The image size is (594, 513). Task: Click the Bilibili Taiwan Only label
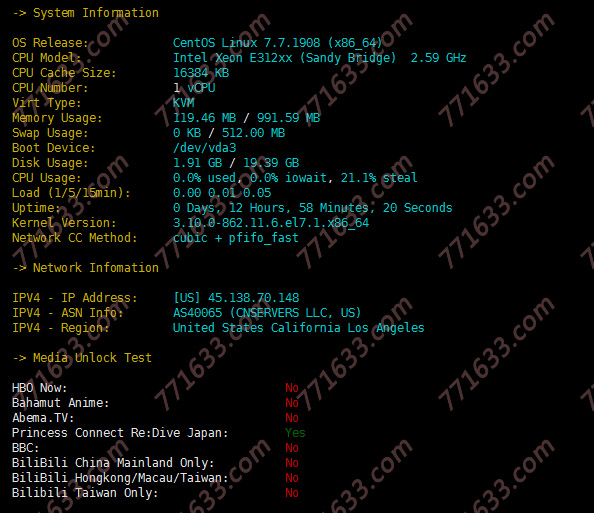tap(85, 493)
